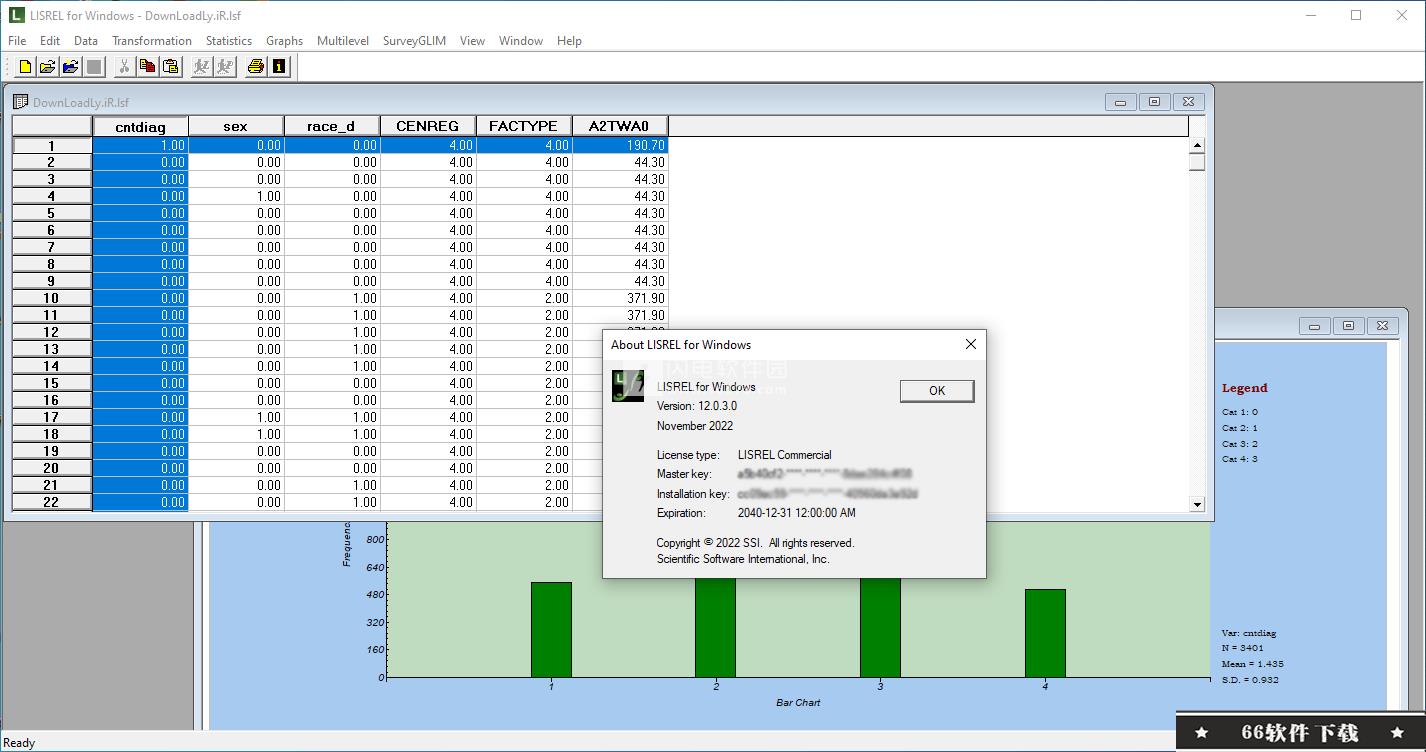Select row header 1 in data grid
Image resolution: width=1426 pixels, height=752 pixels.
point(52,145)
